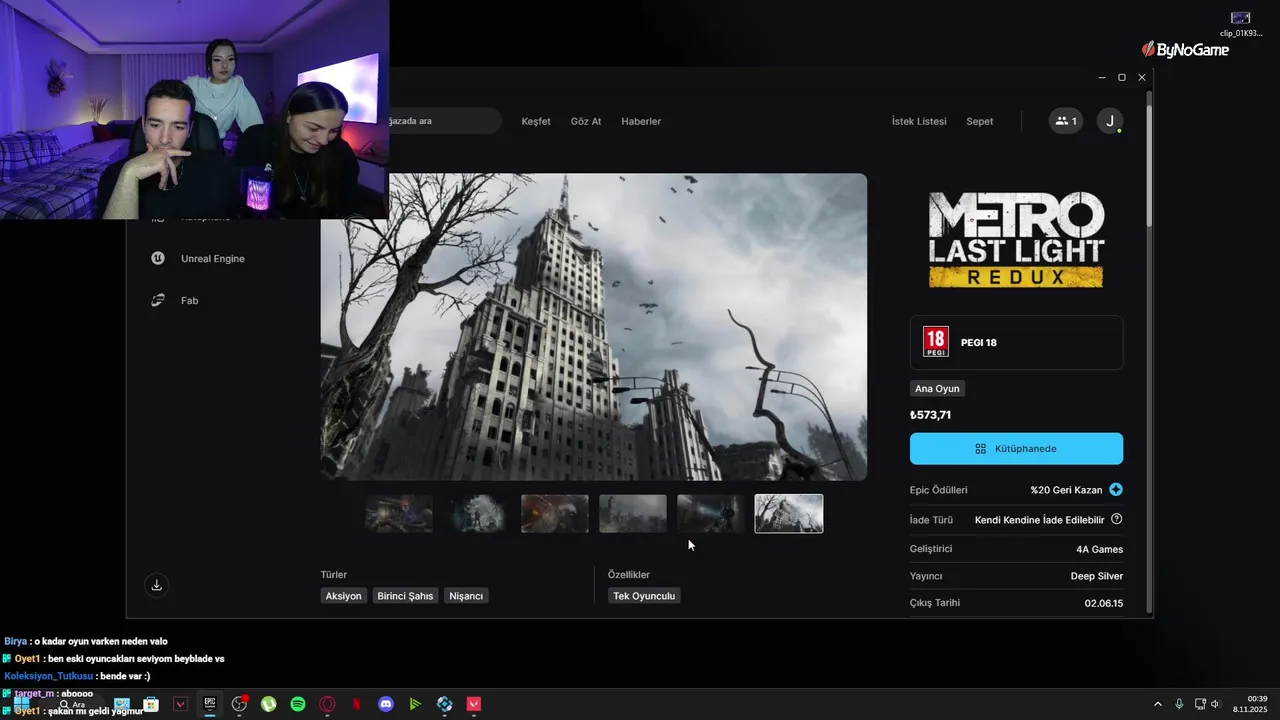This screenshot has height=720, width=1280.
Task: Click the store search field
Action: 445,121
